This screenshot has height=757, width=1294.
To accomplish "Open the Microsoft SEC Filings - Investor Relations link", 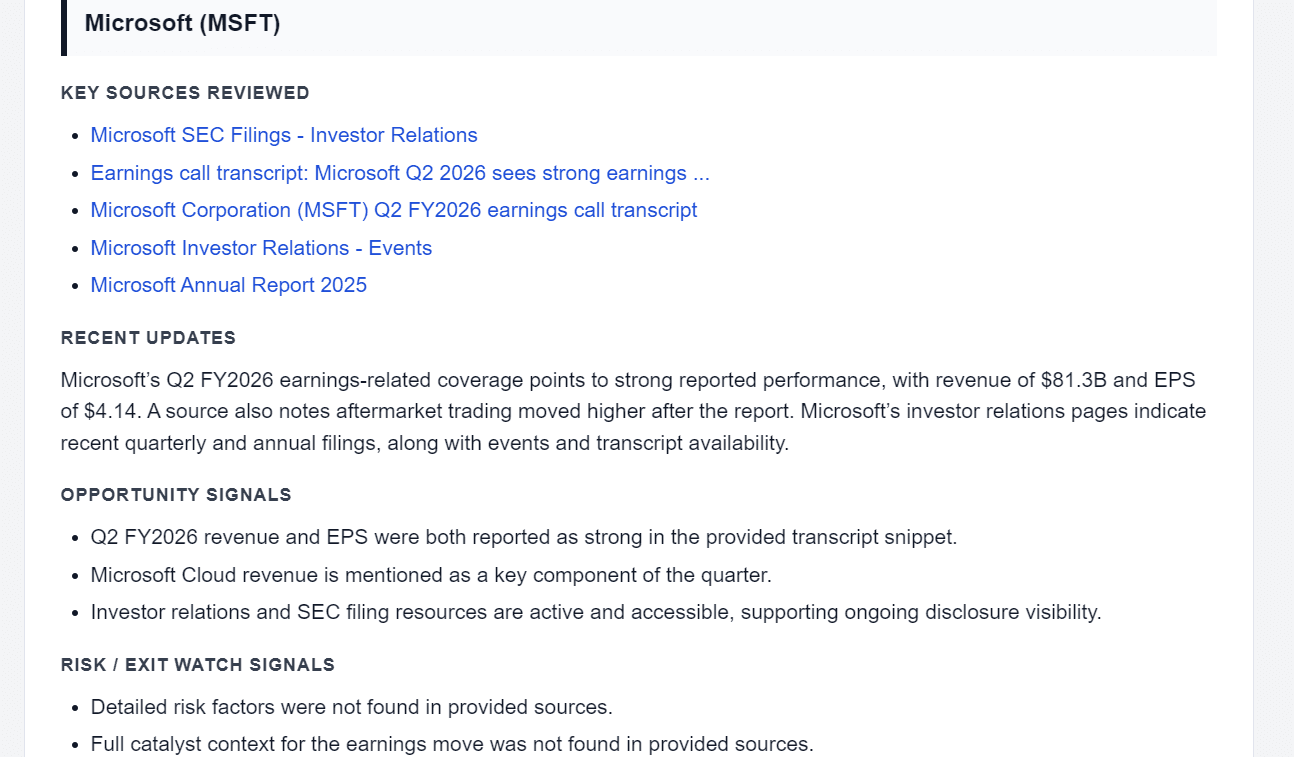I will click(x=284, y=135).
